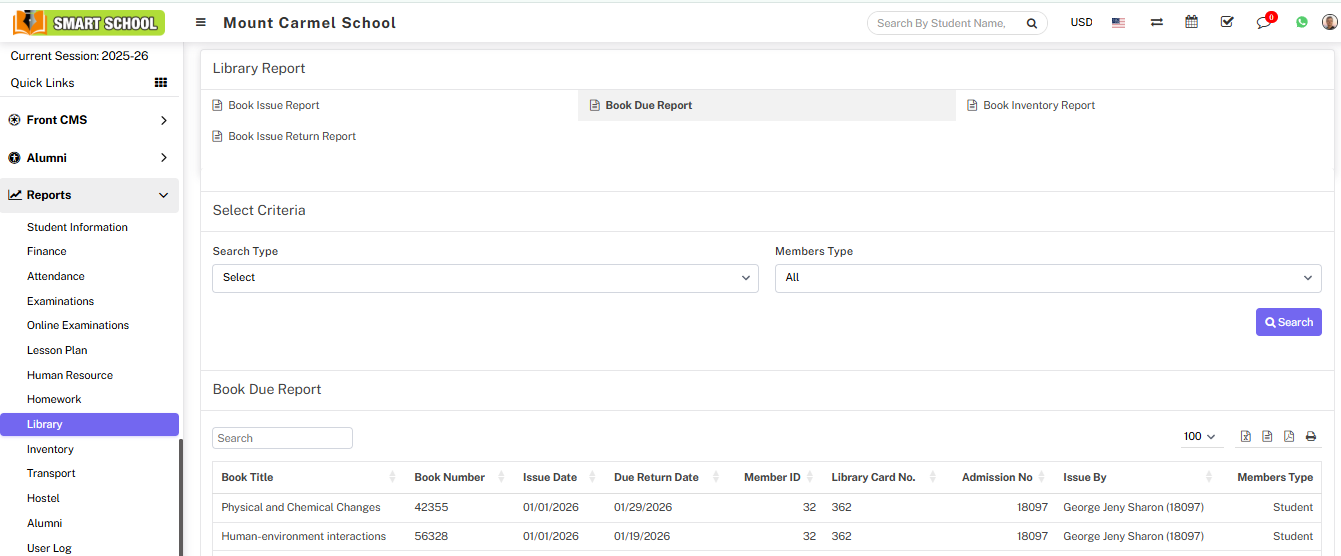Print the Book Due Report table
The image size is (1341, 556).
tap(1311, 437)
